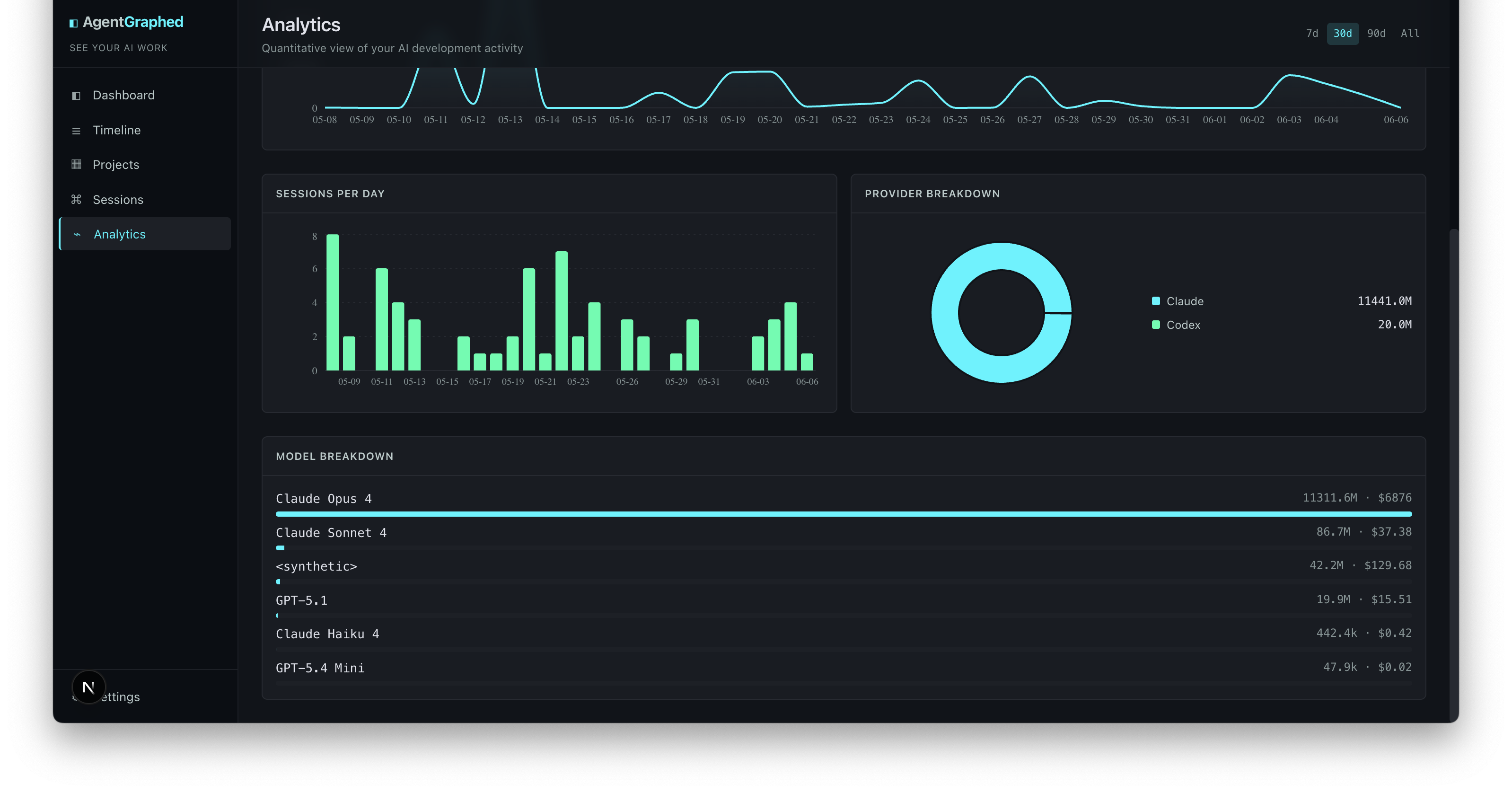Viewport: 1512px width, 793px height.
Task: Click the Claude Opus 4 usage bar
Action: pos(844,514)
